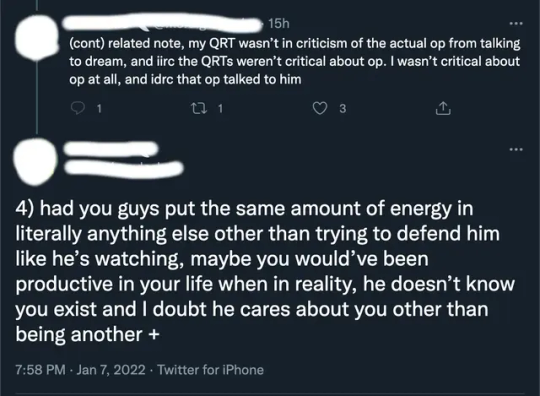
Task: Click the Jan 7, 2022 date
Action: pos(111,370)
